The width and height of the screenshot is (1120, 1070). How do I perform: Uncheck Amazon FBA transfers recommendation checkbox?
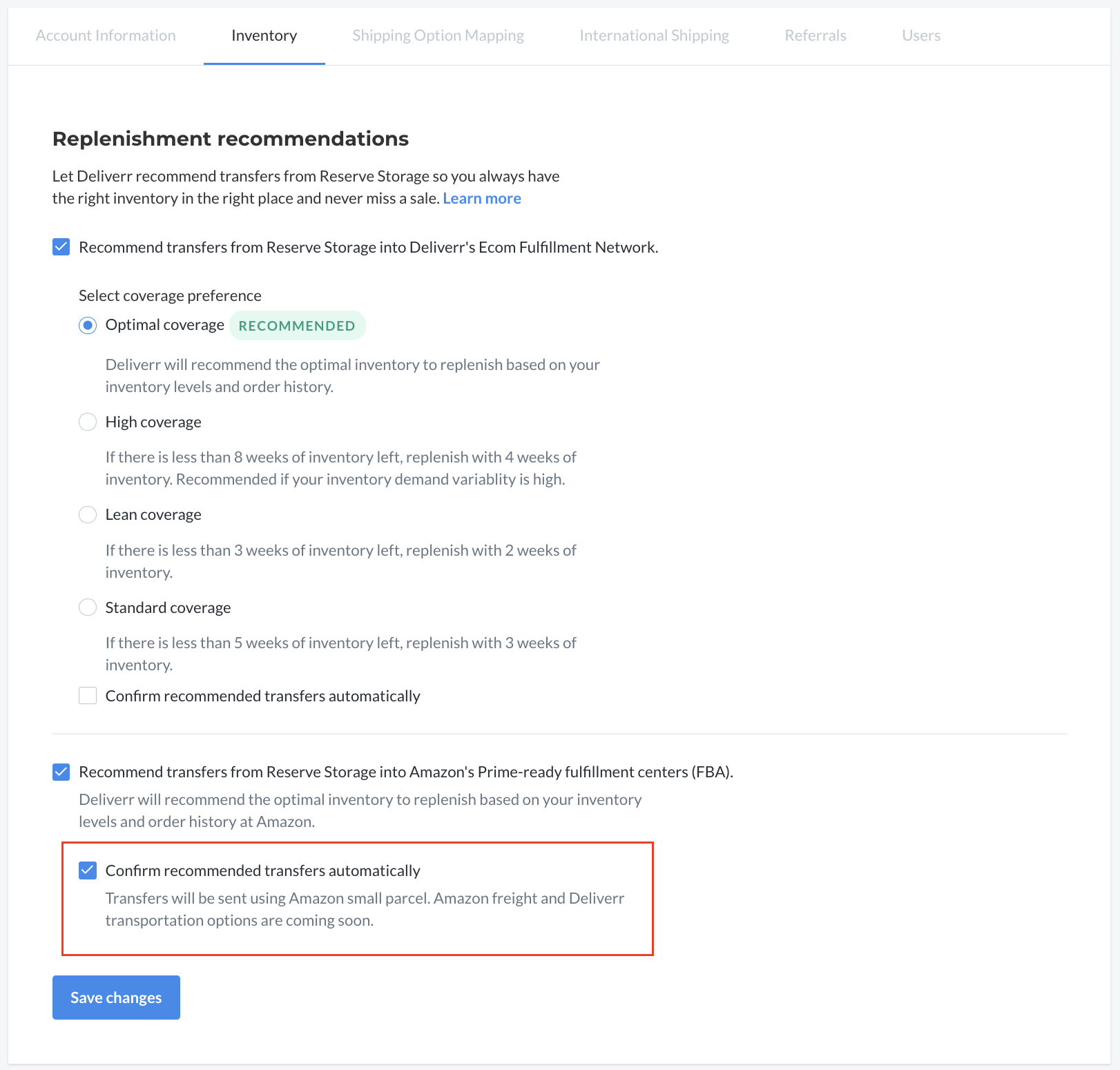[61, 772]
